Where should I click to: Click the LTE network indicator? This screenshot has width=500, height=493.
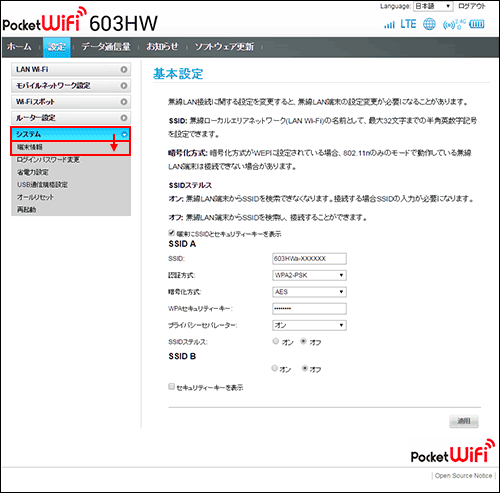click(x=408, y=24)
